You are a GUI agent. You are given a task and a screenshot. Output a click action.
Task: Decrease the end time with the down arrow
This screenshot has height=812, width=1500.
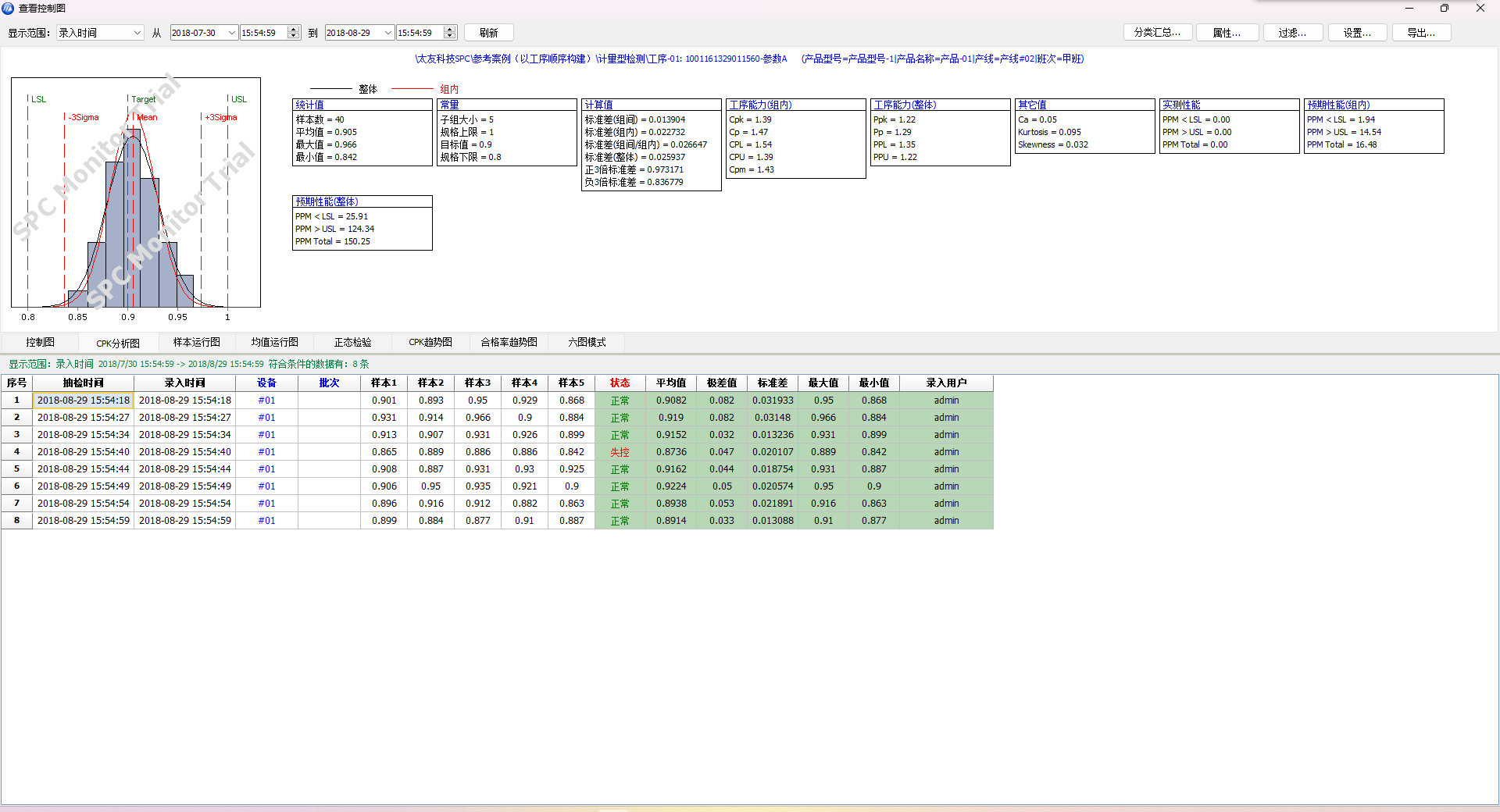tap(449, 36)
